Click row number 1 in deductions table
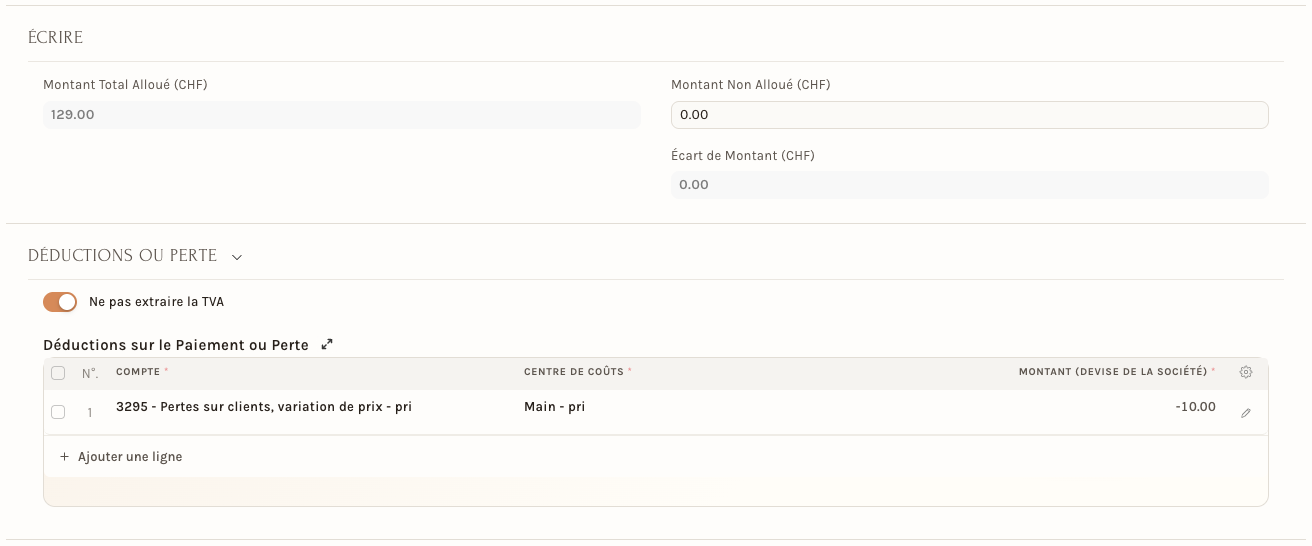 [90, 413]
